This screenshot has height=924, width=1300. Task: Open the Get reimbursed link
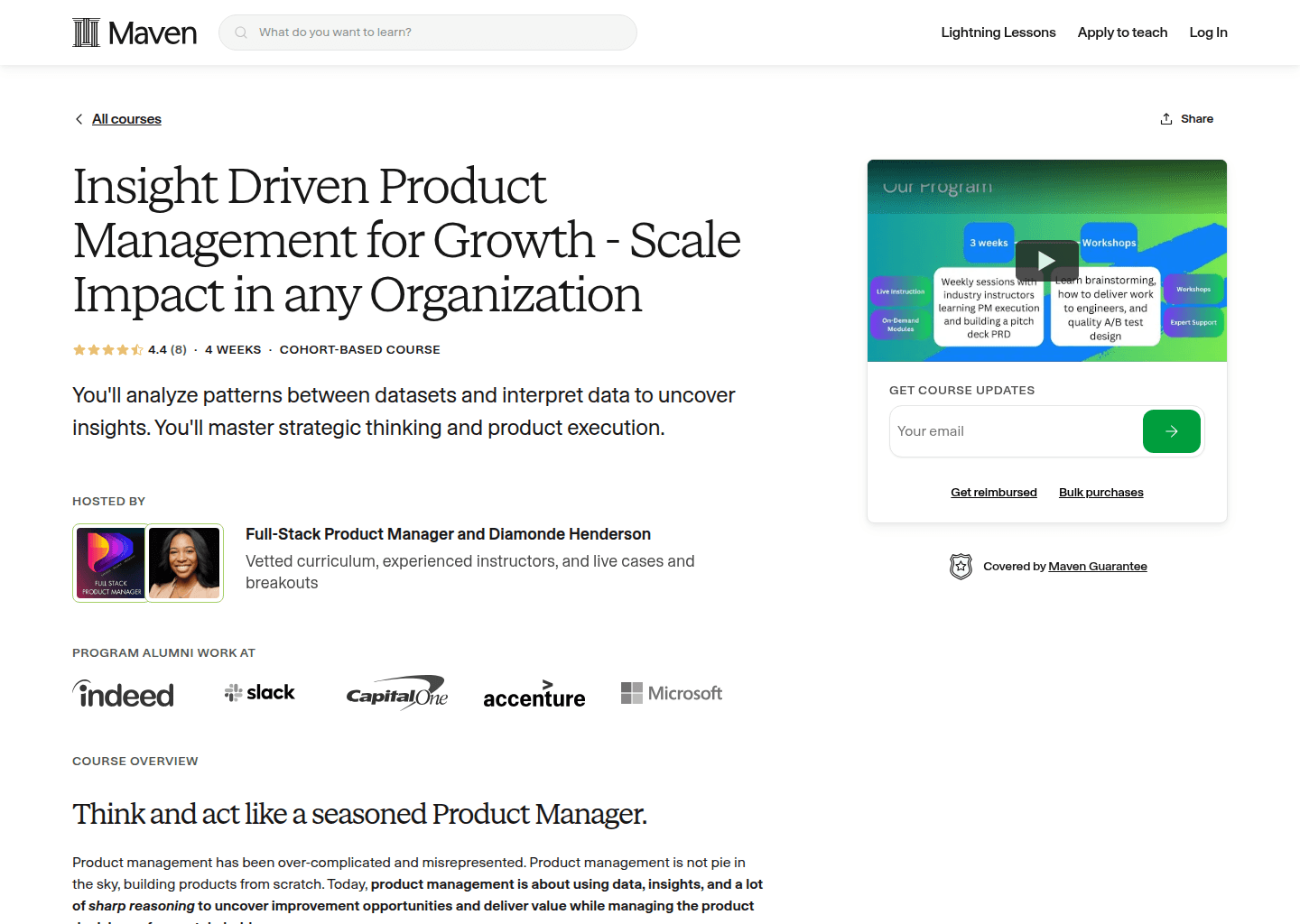pyautogui.click(x=993, y=492)
